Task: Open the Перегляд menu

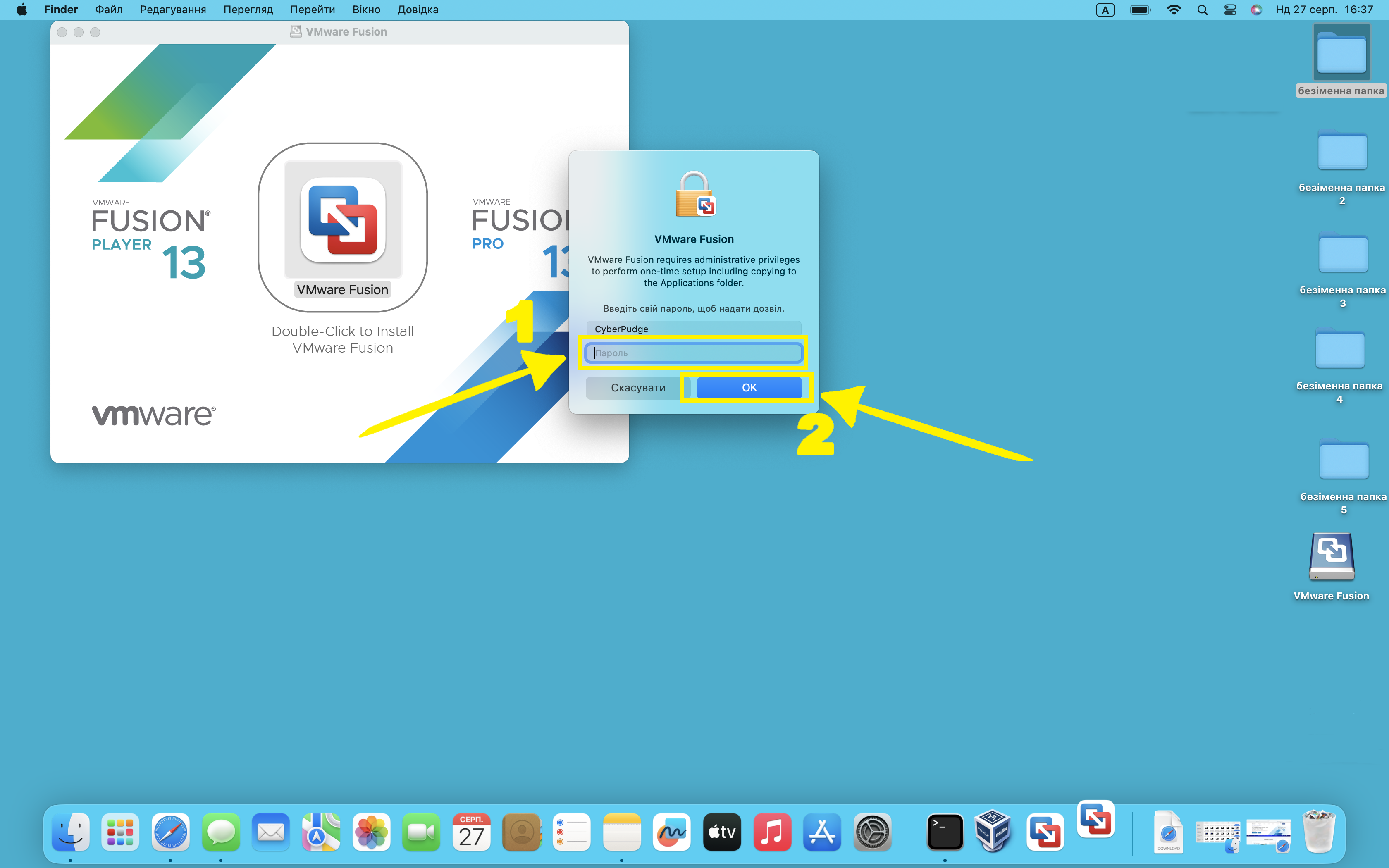Action: point(248,10)
